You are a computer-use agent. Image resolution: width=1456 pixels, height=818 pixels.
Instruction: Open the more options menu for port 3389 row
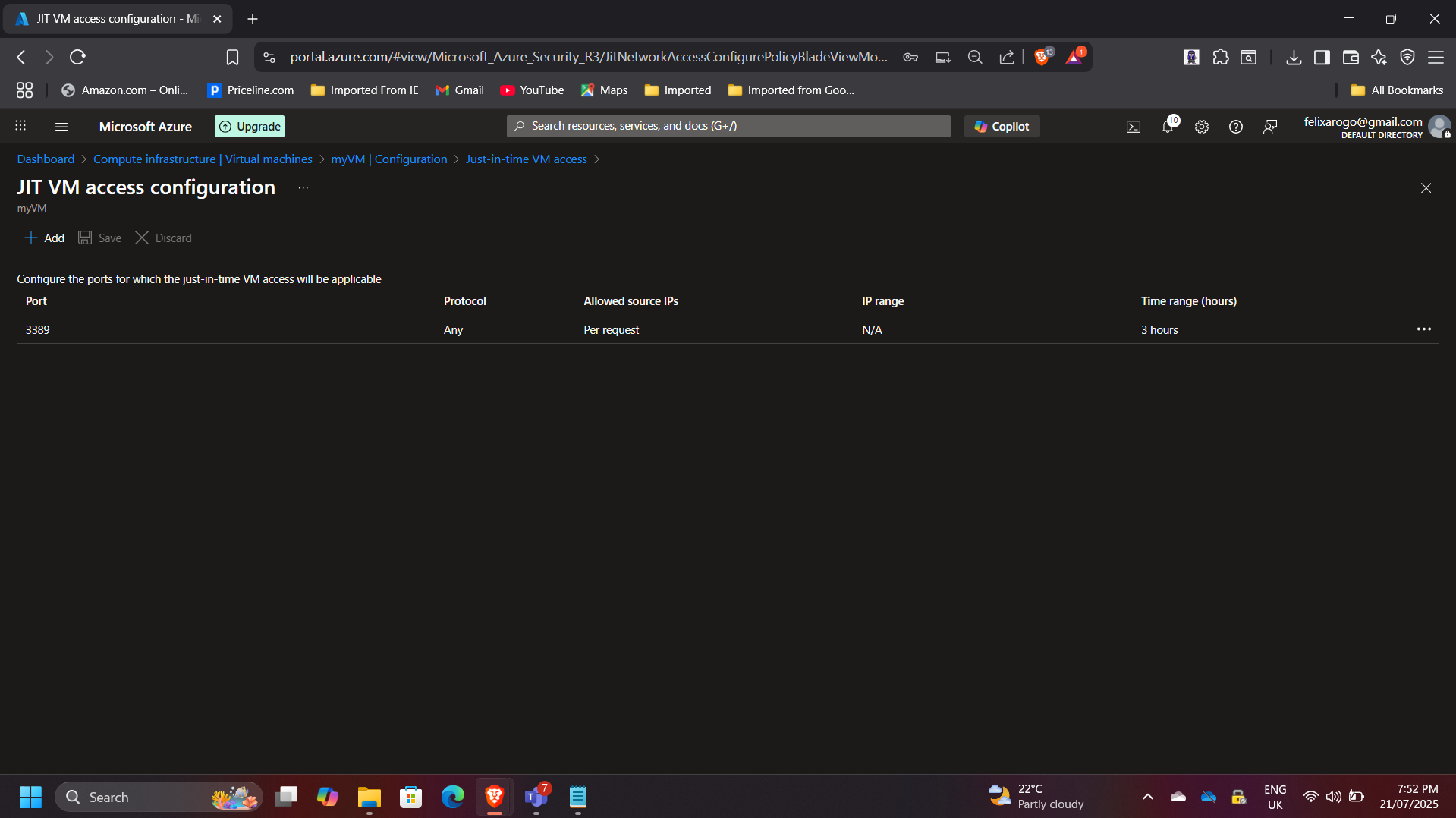1423,329
